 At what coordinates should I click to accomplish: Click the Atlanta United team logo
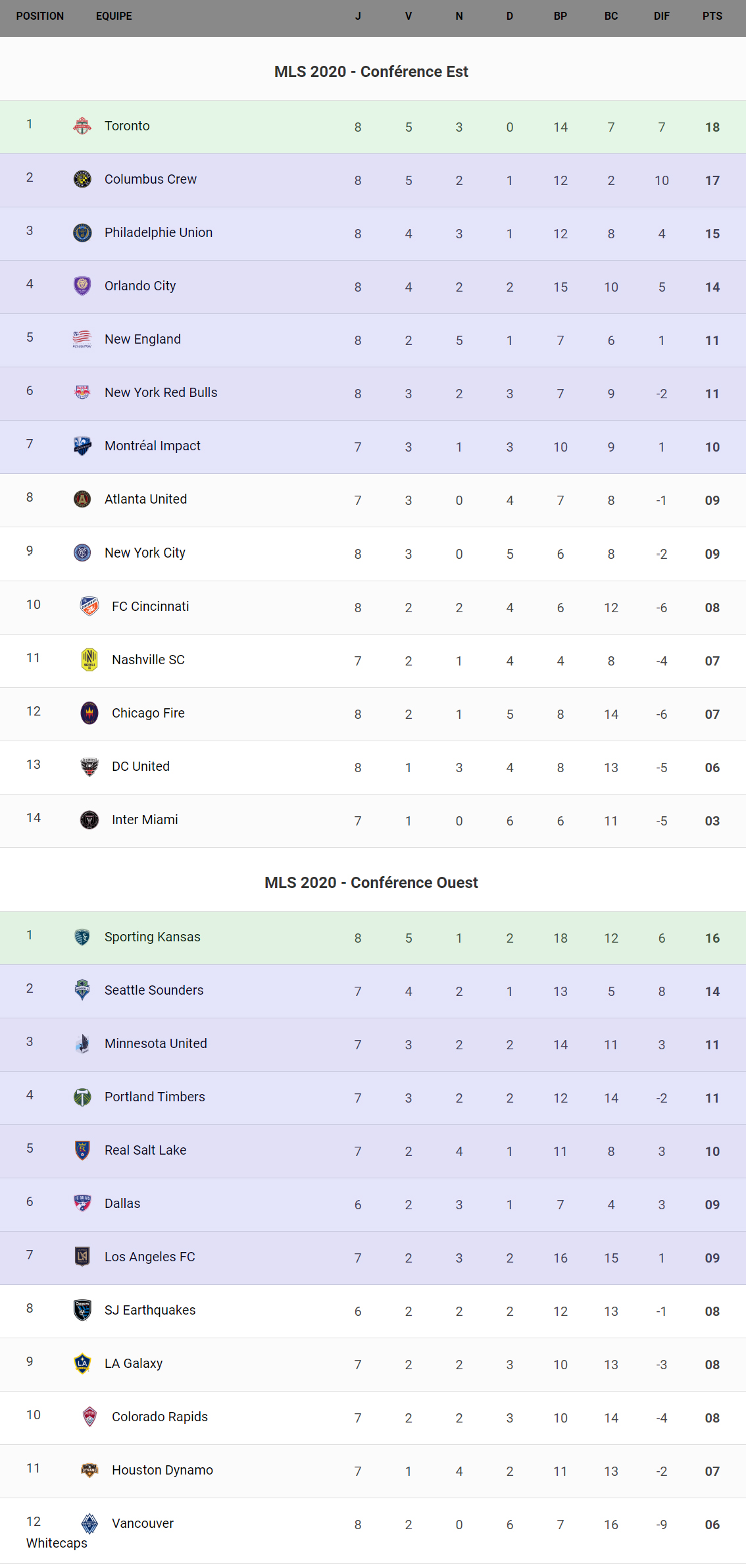coord(82,499)
